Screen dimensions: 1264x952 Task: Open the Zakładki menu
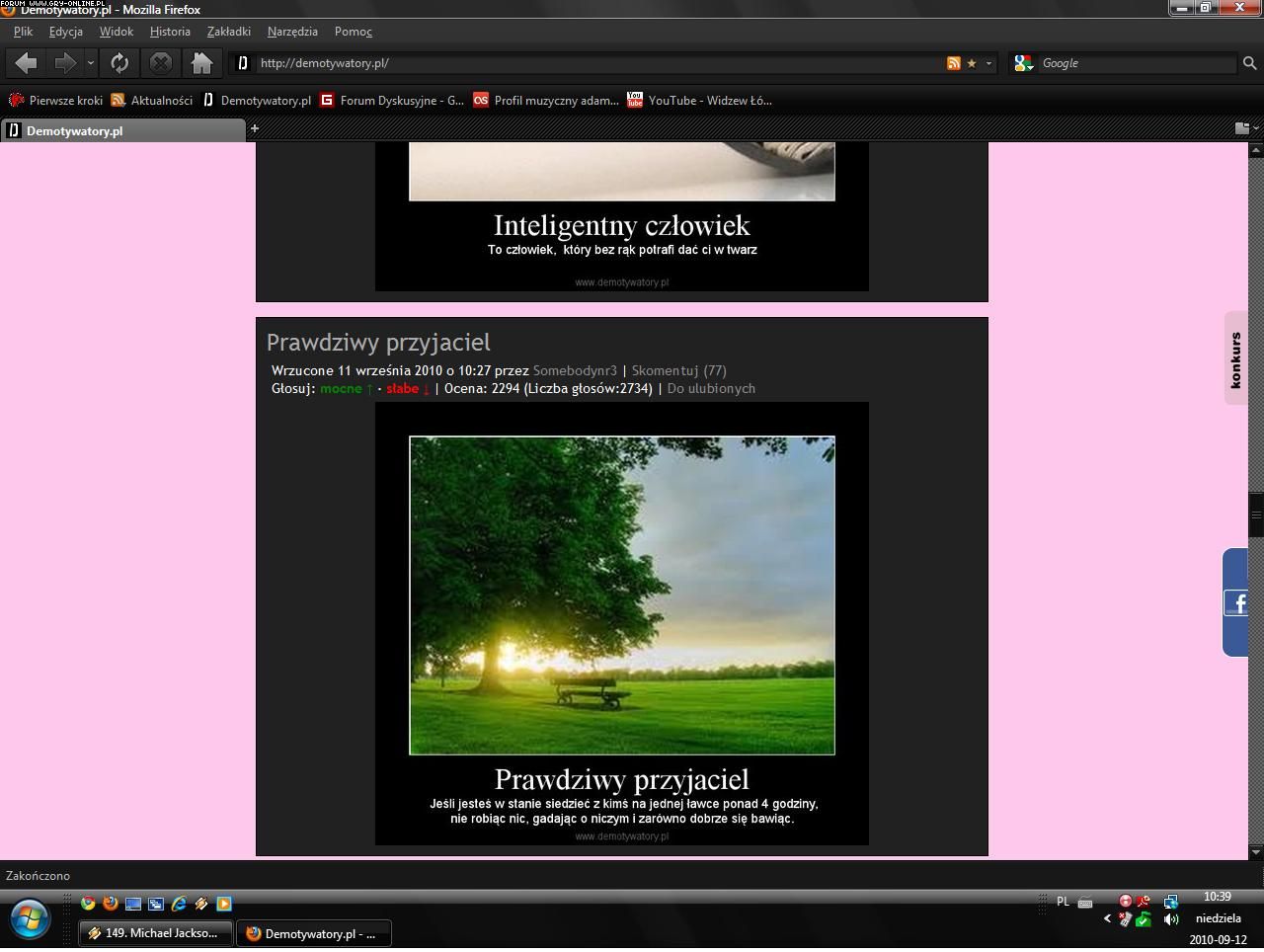229,32
